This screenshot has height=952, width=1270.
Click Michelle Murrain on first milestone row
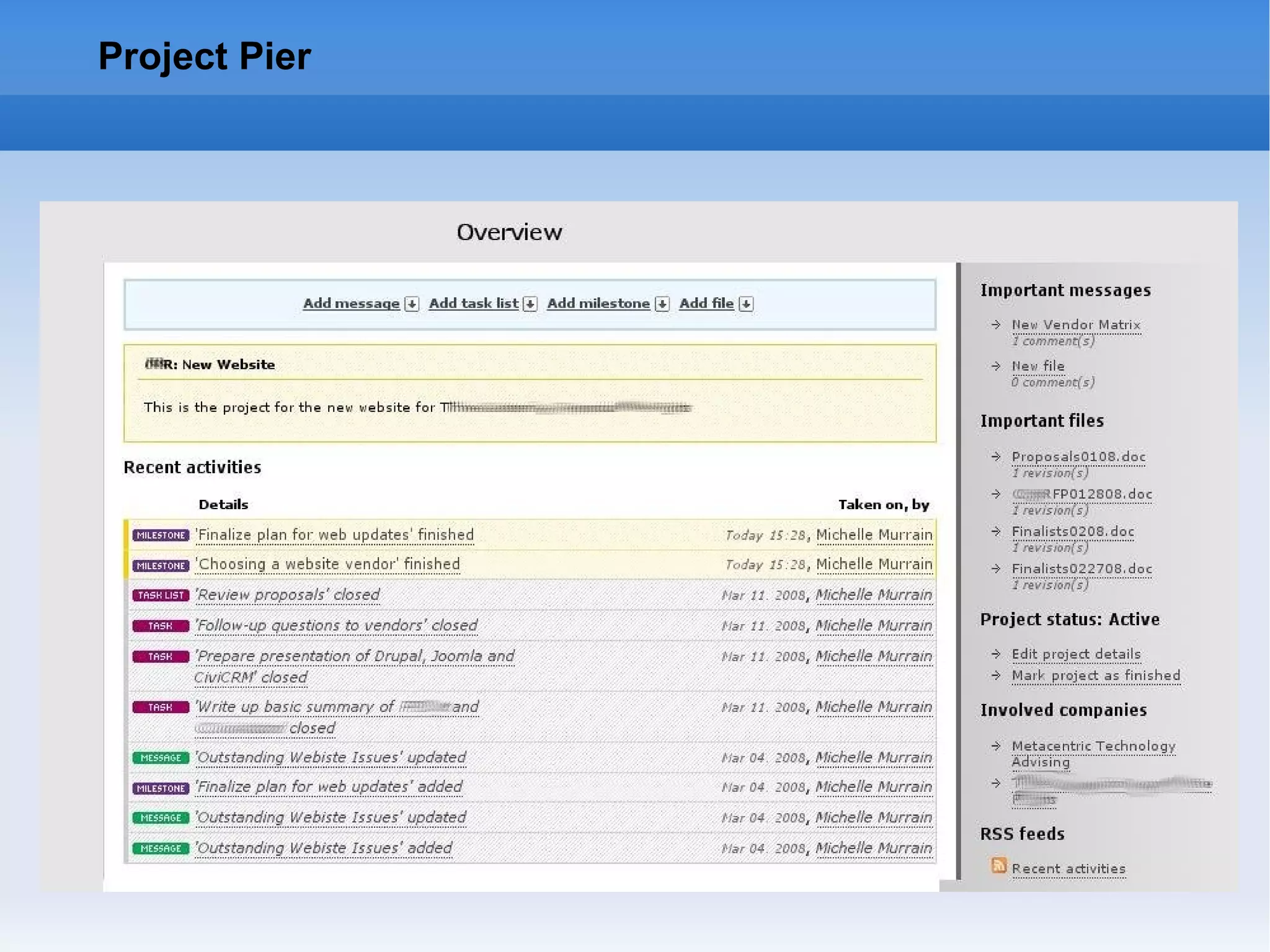pos(874,535)
